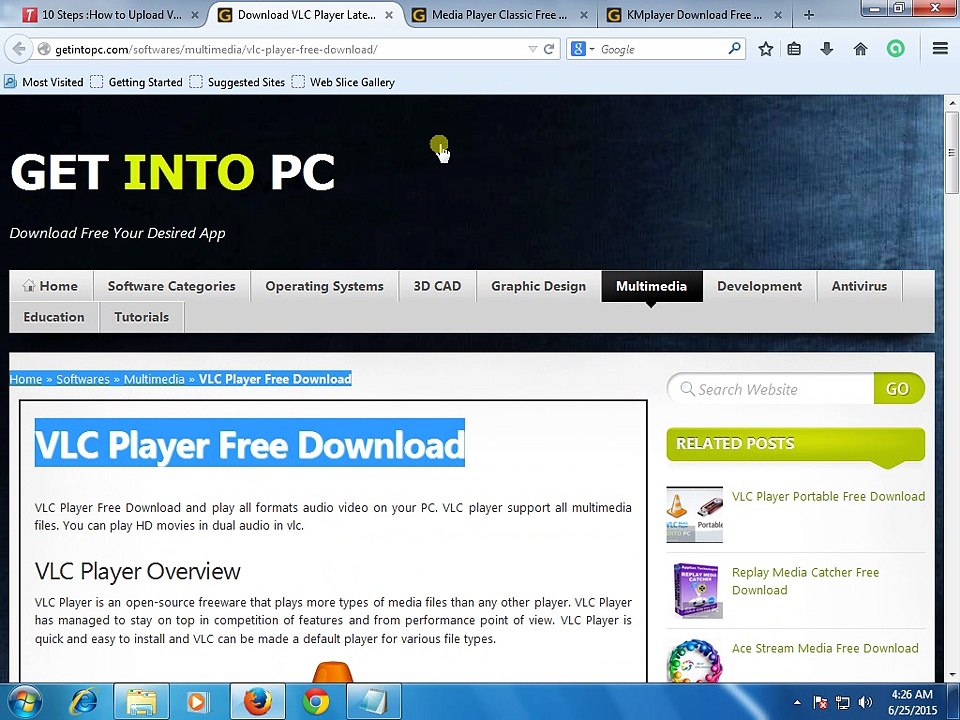Open the Graphic Design menu
The height and width of the screenshot is (720, 960).
click(x=538, y=286)
